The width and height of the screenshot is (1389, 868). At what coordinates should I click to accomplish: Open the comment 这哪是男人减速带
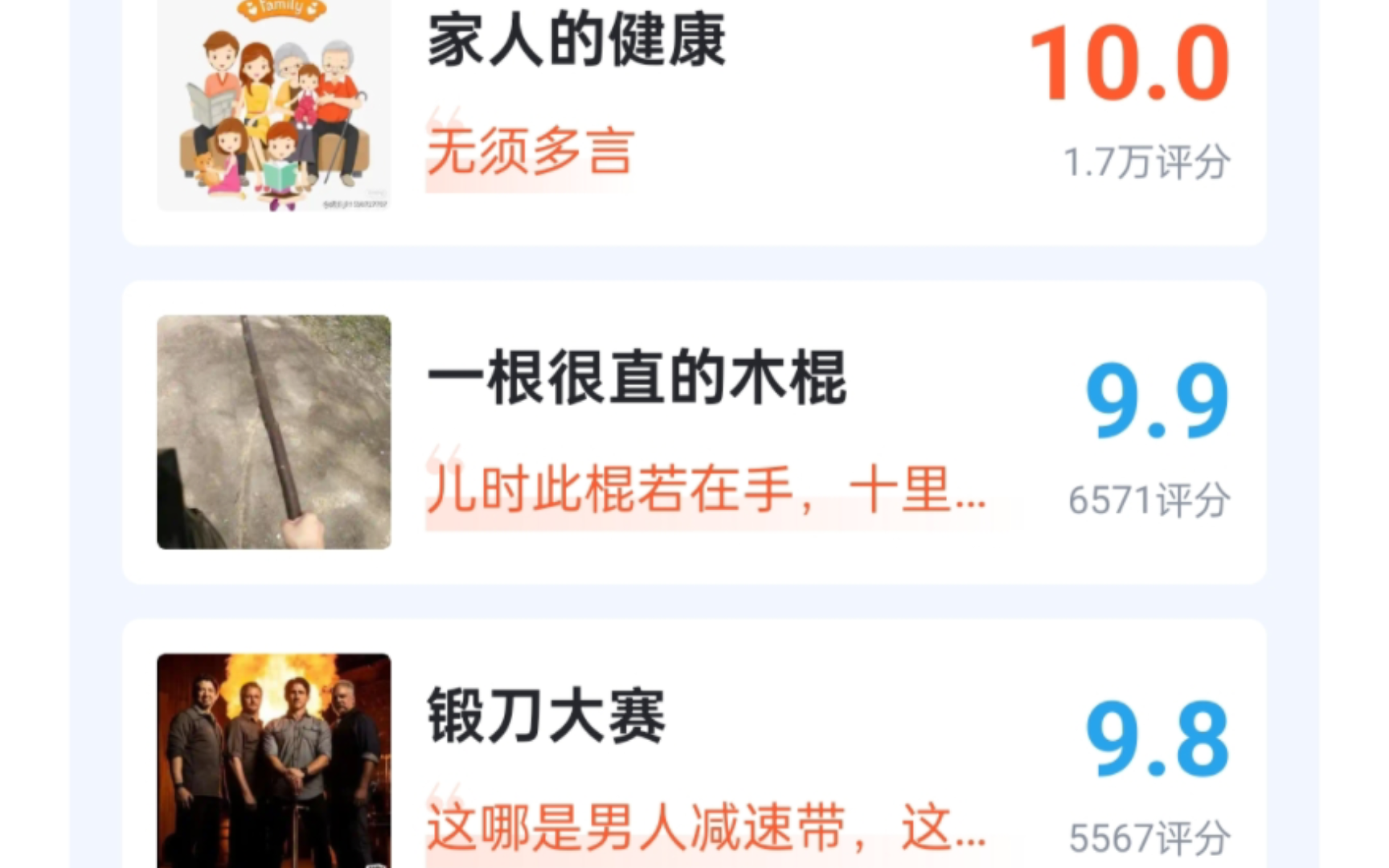click(706, 827)
